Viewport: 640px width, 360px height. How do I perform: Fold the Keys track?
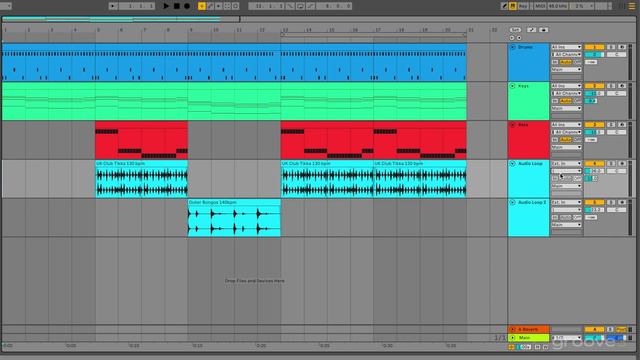coord(513,86)
